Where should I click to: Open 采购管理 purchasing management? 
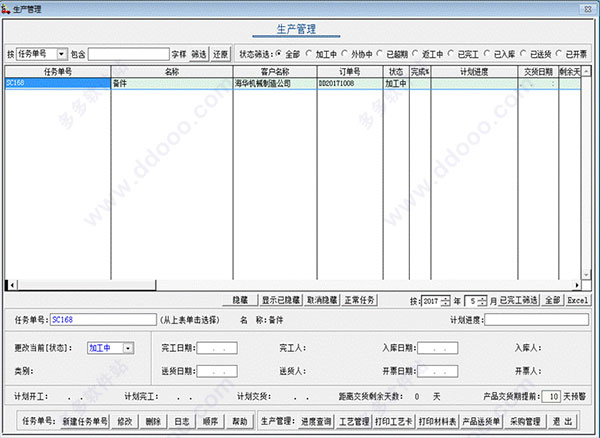[525, 422]
